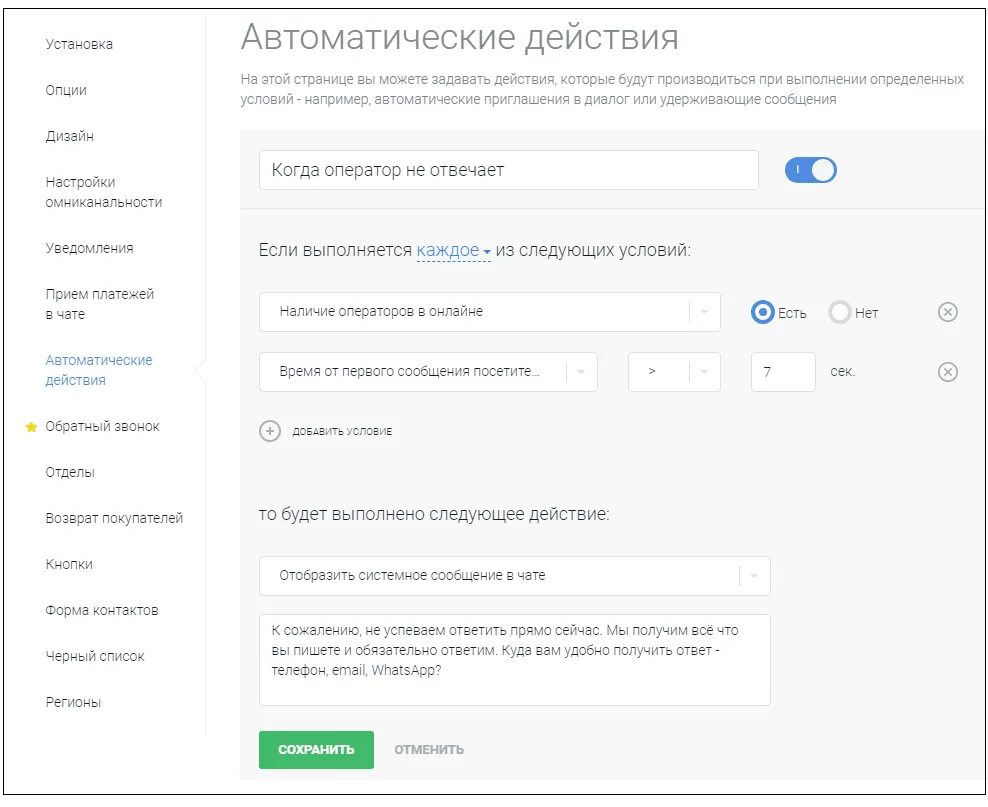Go to Опции in the sidebar
The width and height of the screenshot is (988, 807).
[66, 90]
